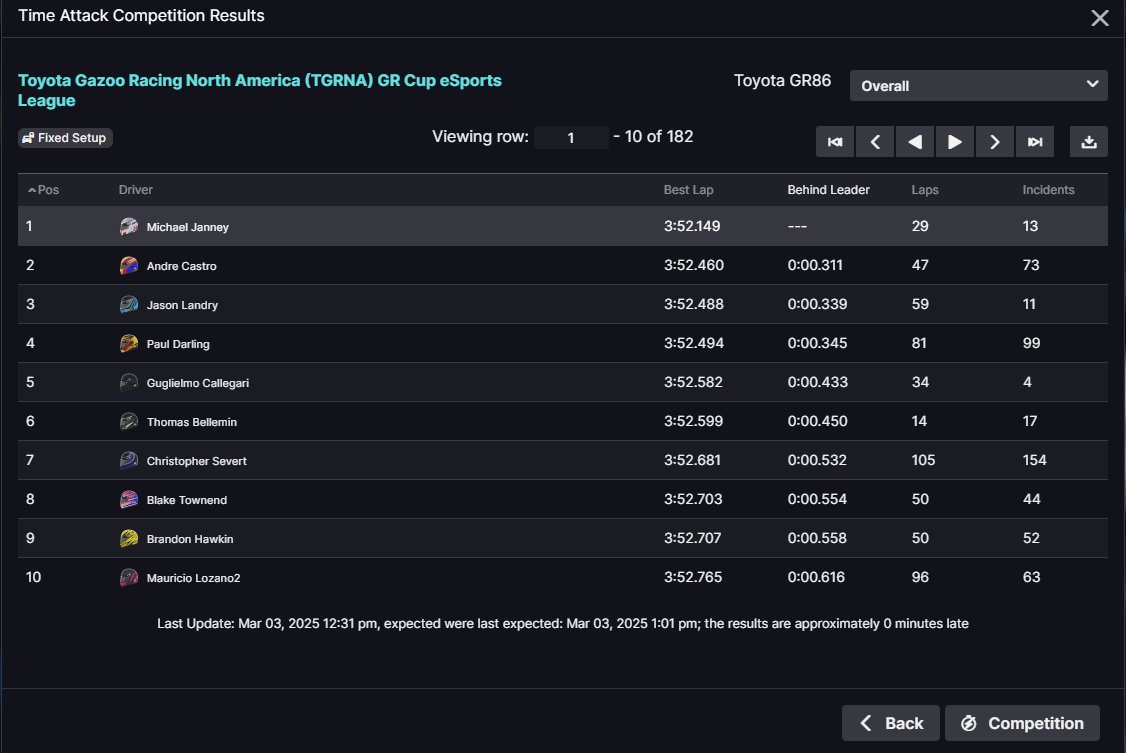
Task: Click gap value 0:00.532
Action: coord(817,460)
